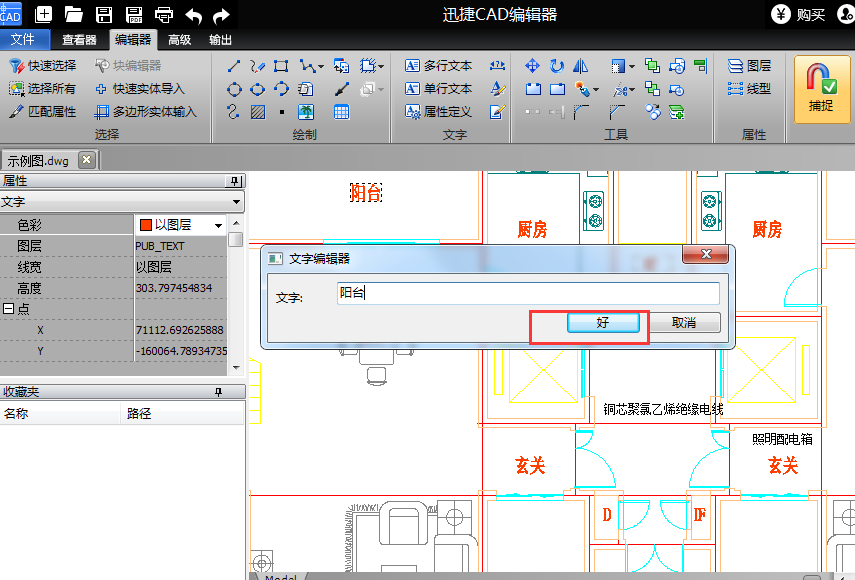The height and width of the screenshot is (580, 855).
Task: Click the left 玄关 label in drawing
Action: click(531, 466)
